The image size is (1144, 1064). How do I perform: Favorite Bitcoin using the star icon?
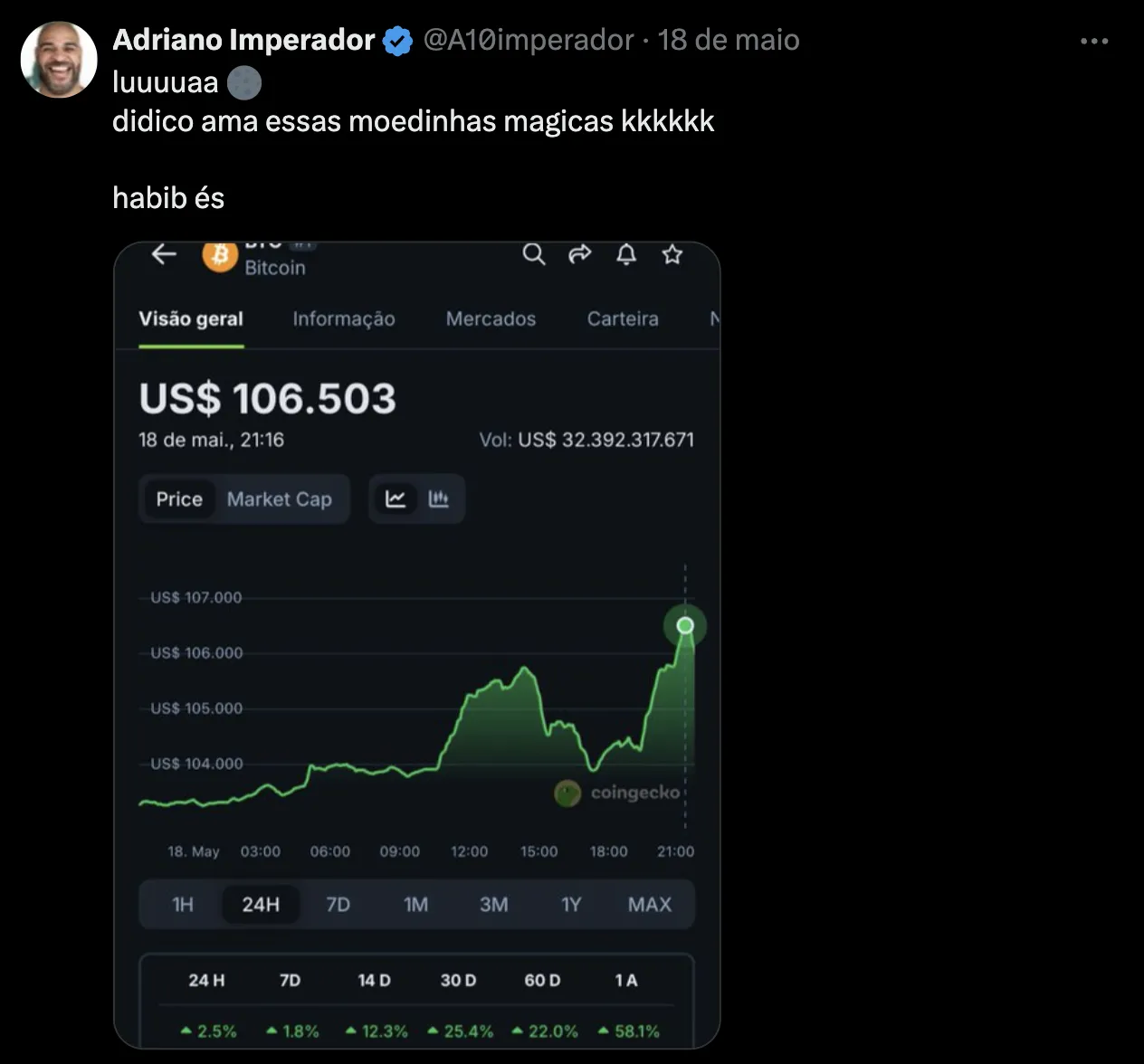(672, 255)
